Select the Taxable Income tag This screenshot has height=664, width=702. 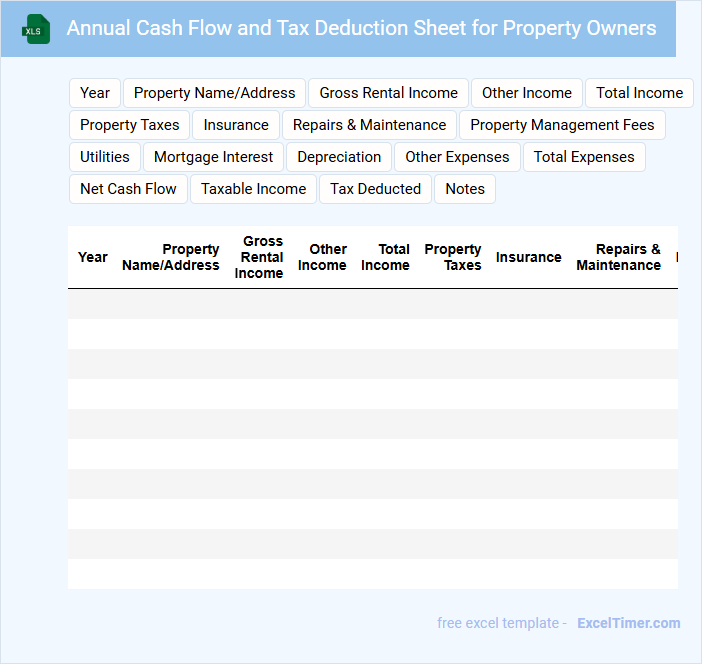pos(253,189)
